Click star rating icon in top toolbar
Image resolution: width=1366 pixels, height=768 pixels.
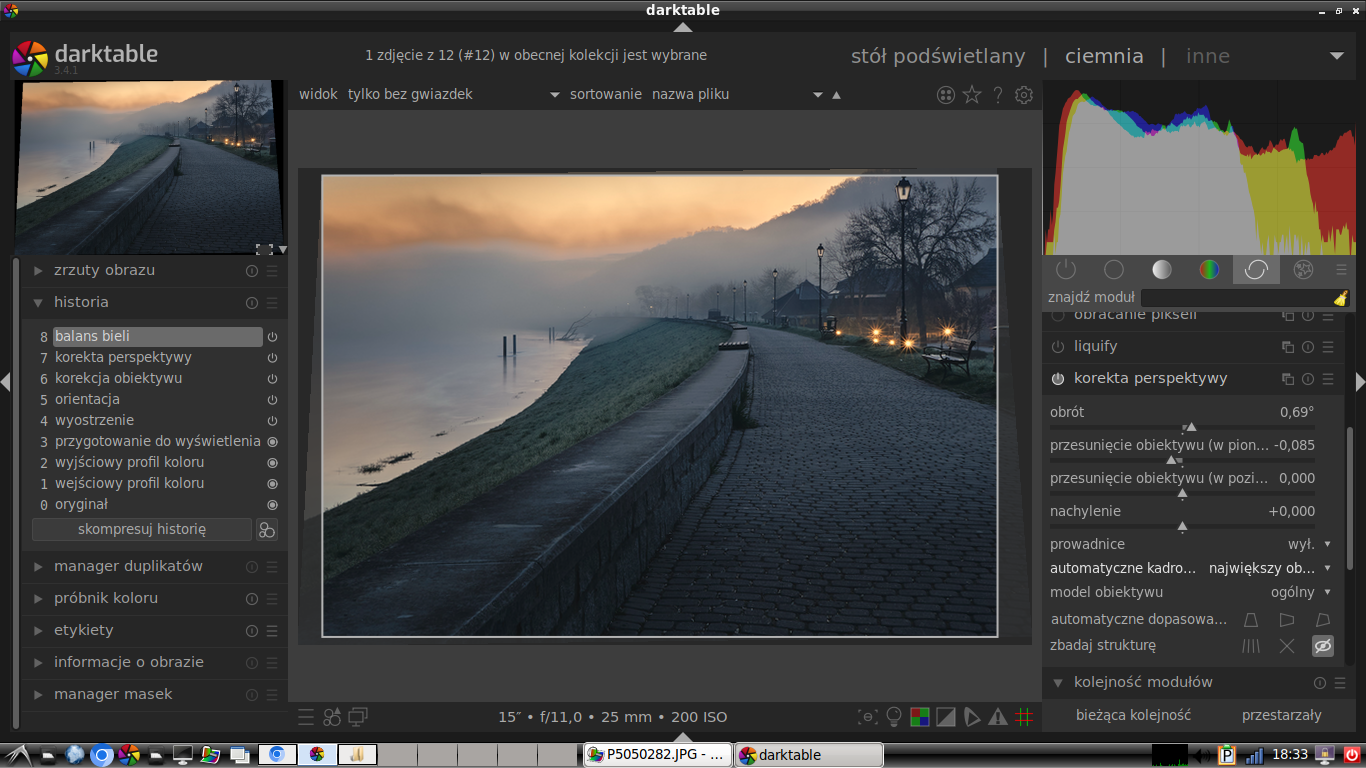coord(971,95)
